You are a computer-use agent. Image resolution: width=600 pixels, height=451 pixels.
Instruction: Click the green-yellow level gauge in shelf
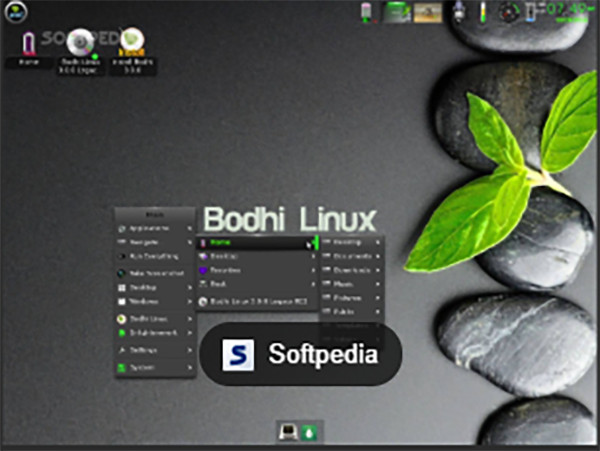click(x=483, y=12)
